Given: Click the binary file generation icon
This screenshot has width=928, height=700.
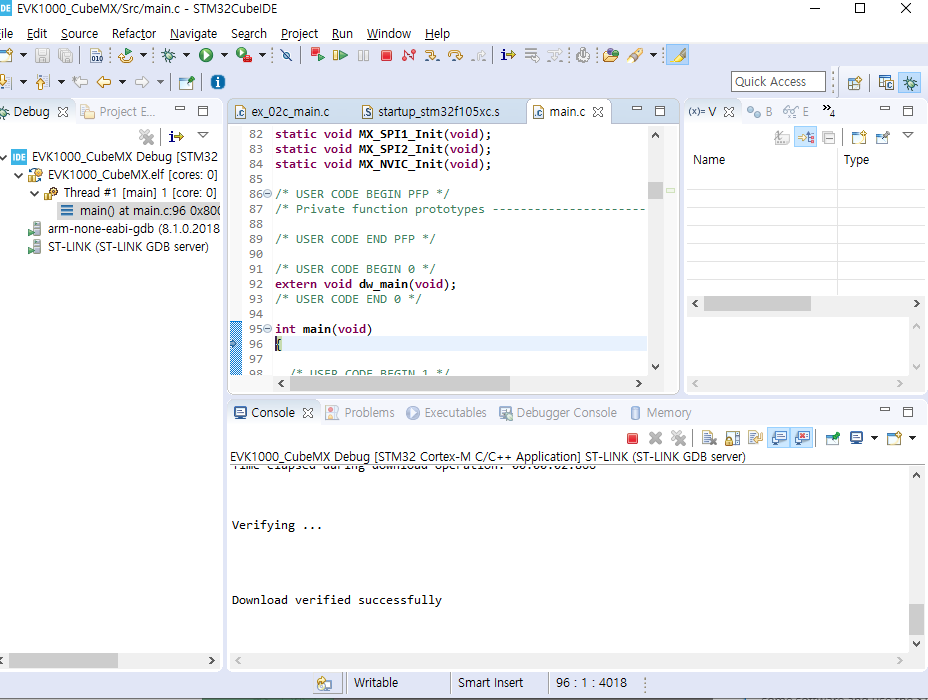Looking at the screenshot, I should (x=96, y=56).
